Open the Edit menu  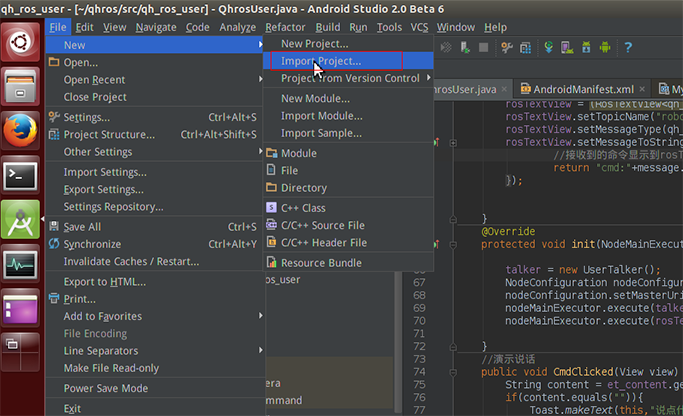click(x=85, y=27)
